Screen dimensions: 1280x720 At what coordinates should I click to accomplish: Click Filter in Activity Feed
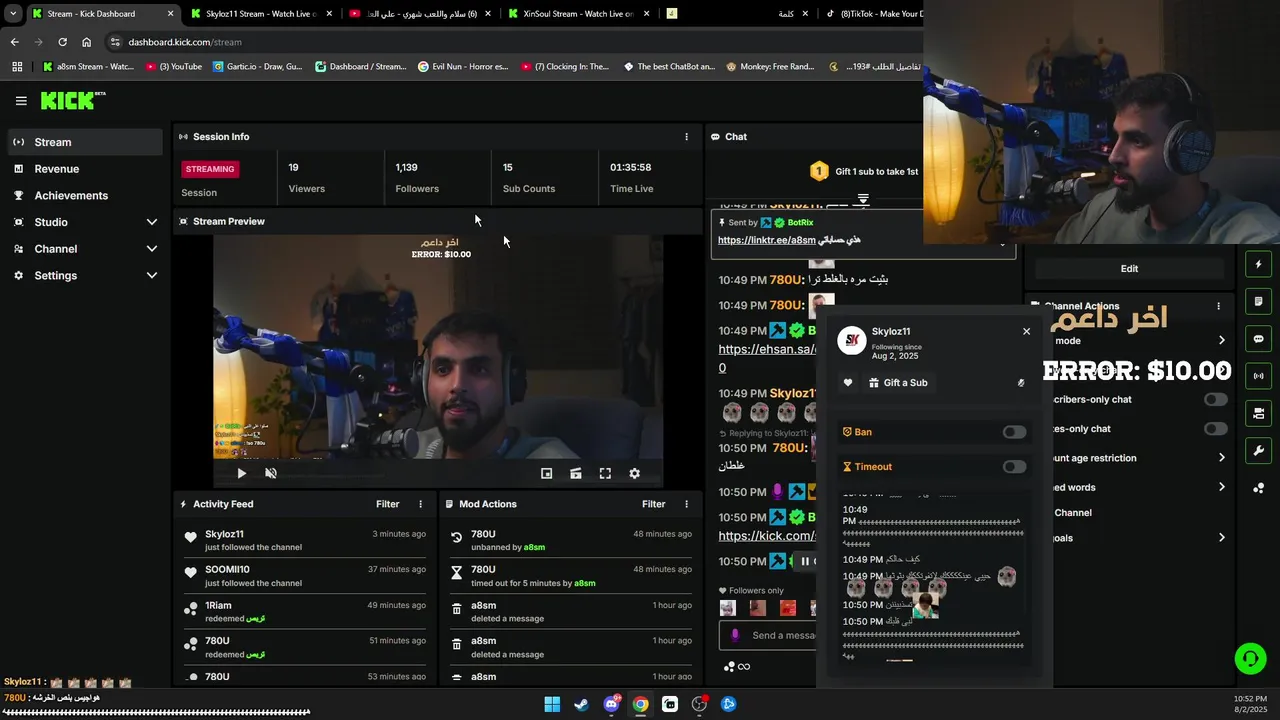point(388,504)
